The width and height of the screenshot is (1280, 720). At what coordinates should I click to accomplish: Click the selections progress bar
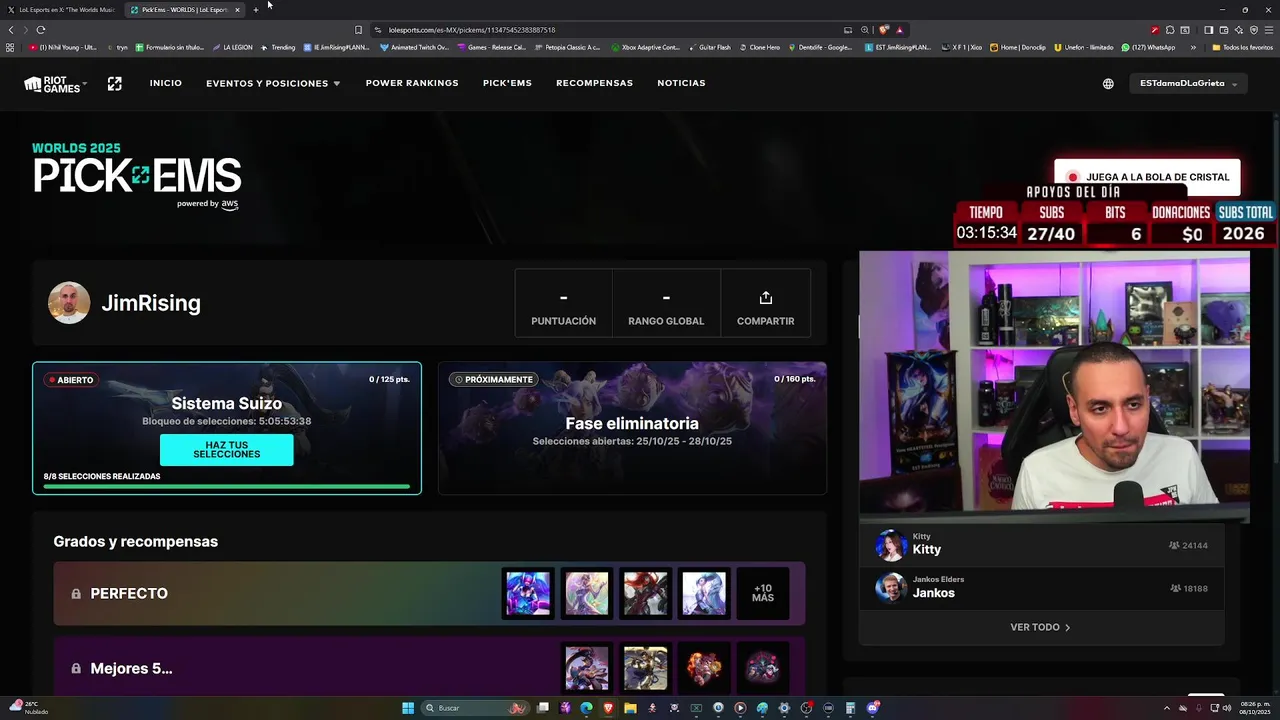tap(227, 487)
